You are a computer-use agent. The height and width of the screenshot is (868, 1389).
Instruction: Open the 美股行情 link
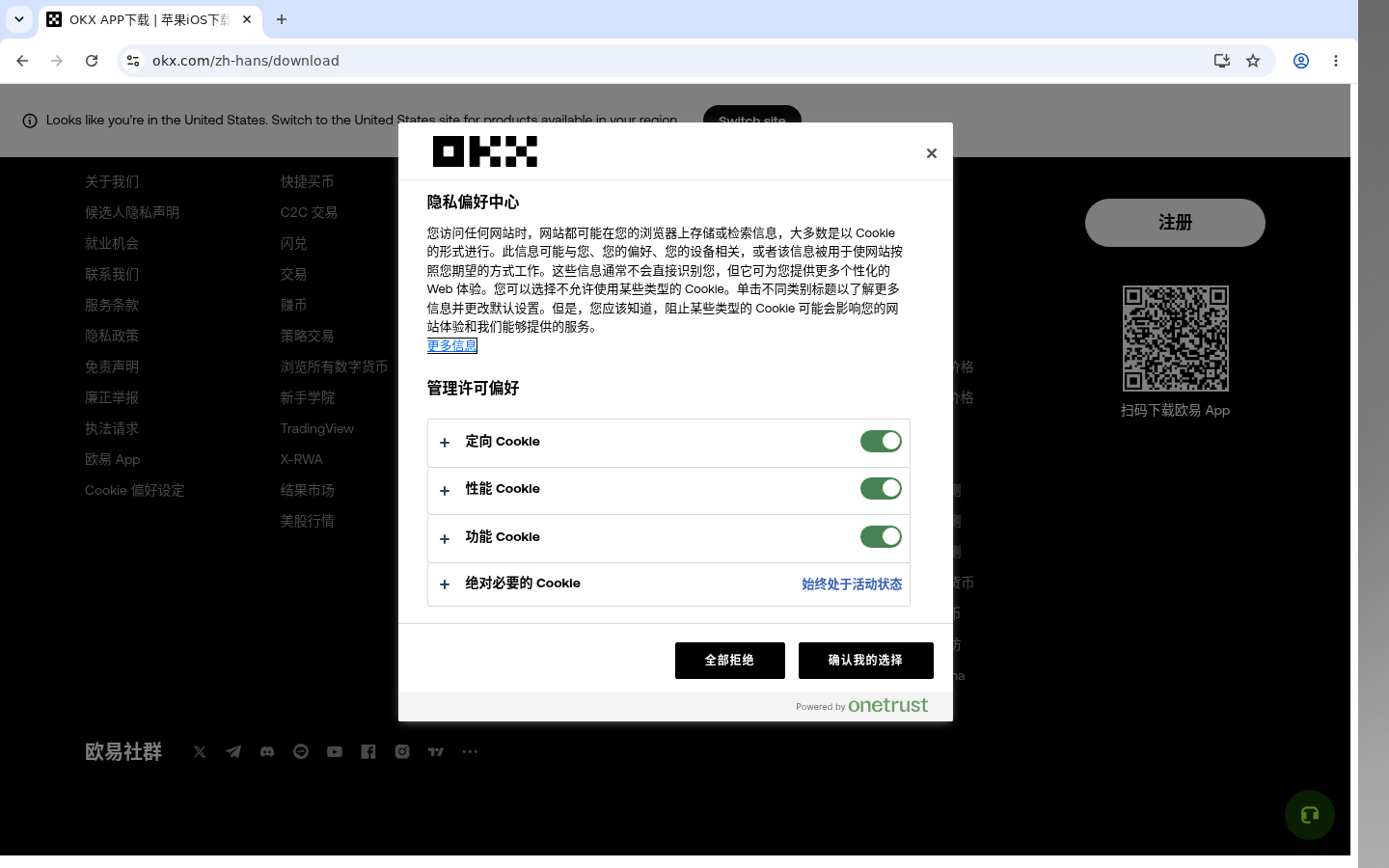coord(308,521)
